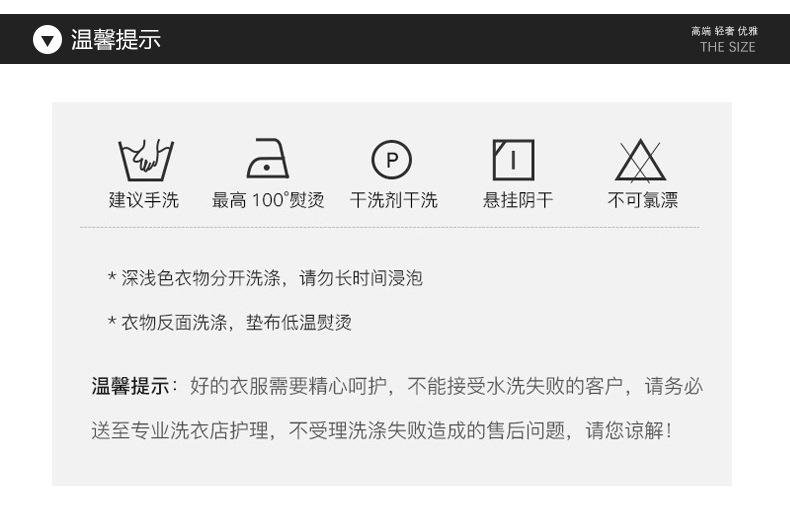
Task: Click the 悬挂阴干 label
Action: (x=518, y=200)
